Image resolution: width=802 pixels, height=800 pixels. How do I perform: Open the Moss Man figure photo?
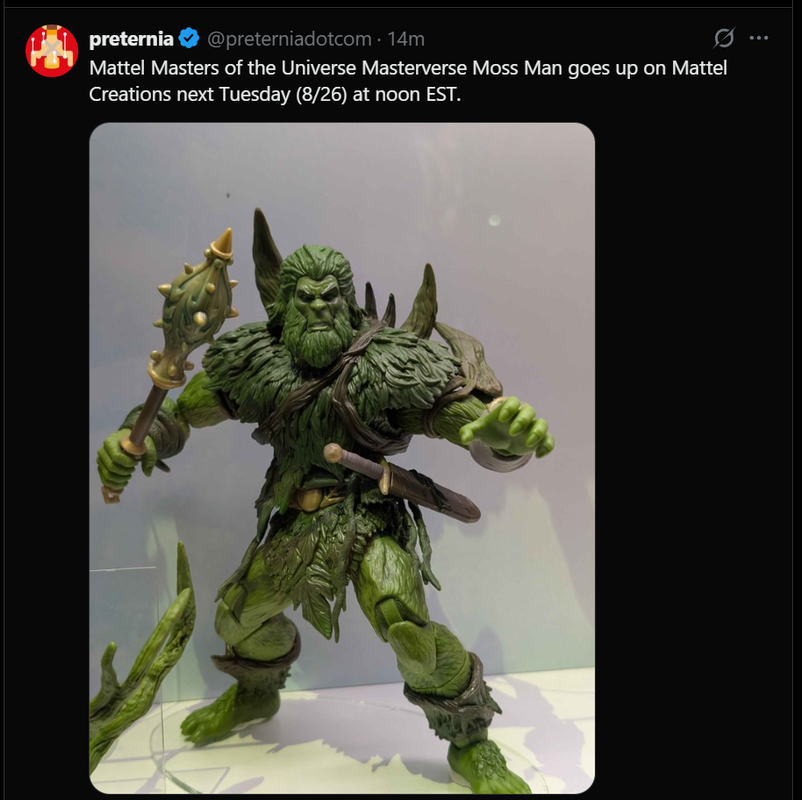click(x=342, y=458)
